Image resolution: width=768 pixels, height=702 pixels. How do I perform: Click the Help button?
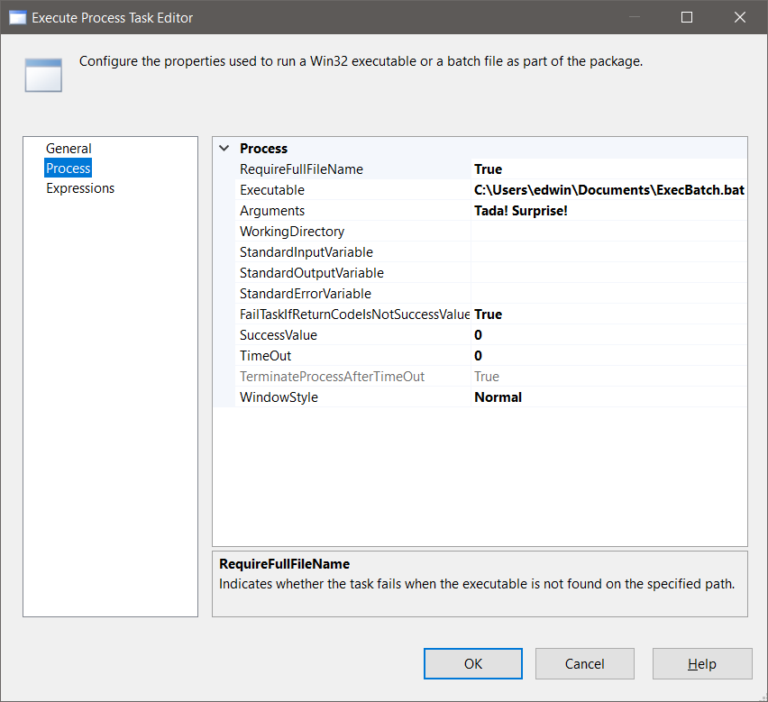tap(702, 664)
